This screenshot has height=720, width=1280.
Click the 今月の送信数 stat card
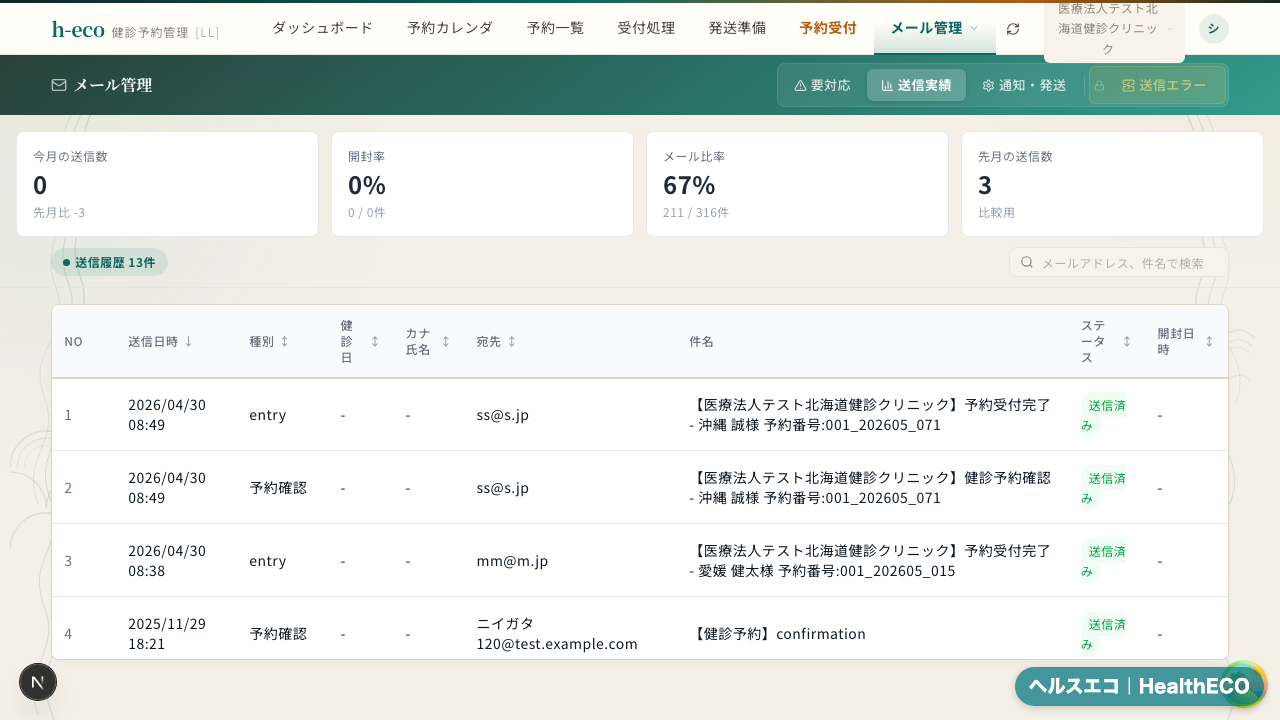167,184
